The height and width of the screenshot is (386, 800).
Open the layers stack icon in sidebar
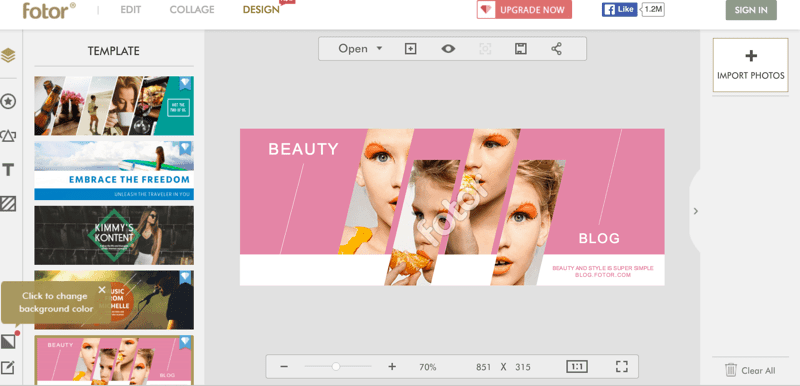(x=8, y=55)
